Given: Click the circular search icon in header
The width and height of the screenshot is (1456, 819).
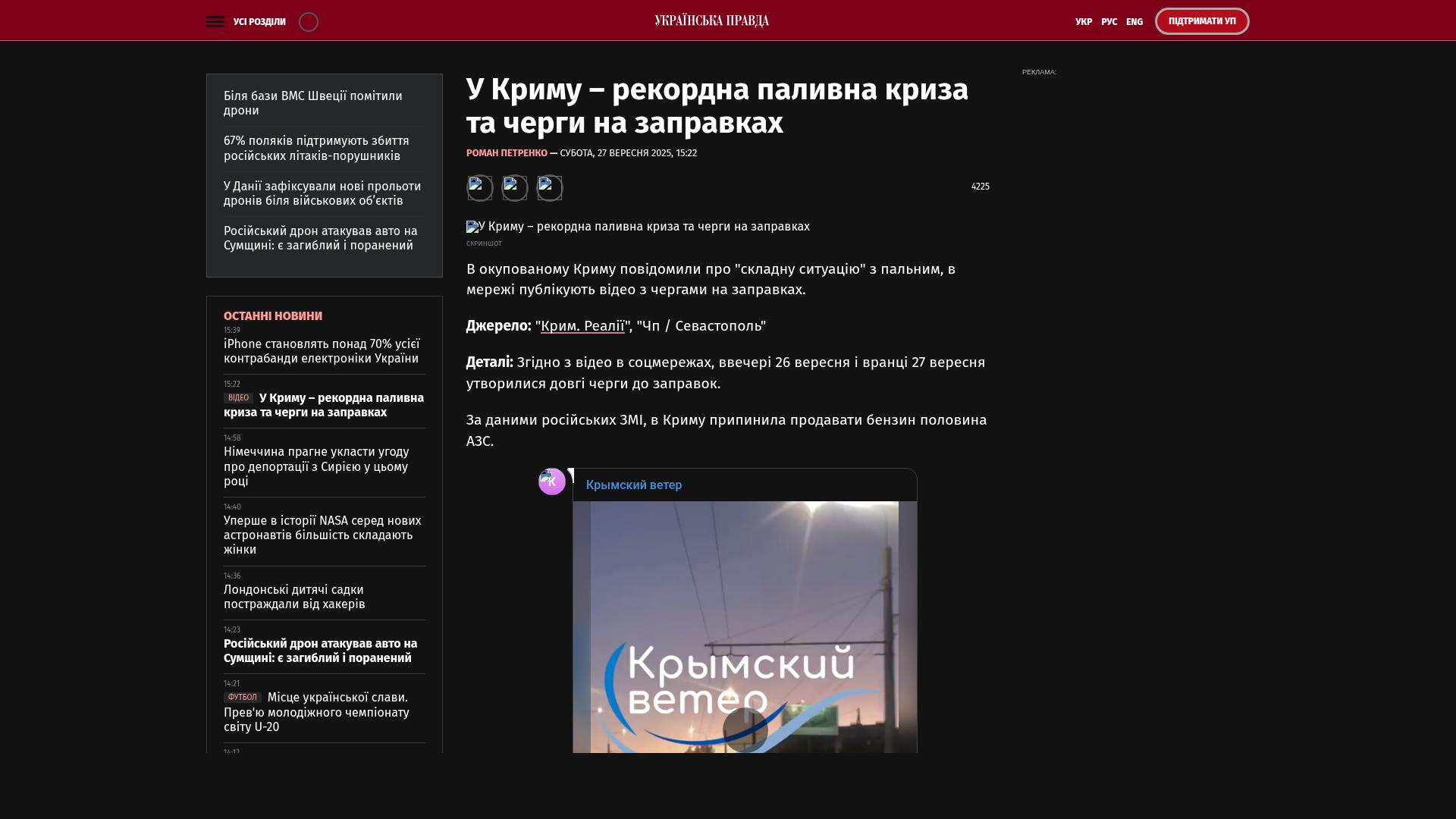Looking at the screenshot, I should 309,22.
